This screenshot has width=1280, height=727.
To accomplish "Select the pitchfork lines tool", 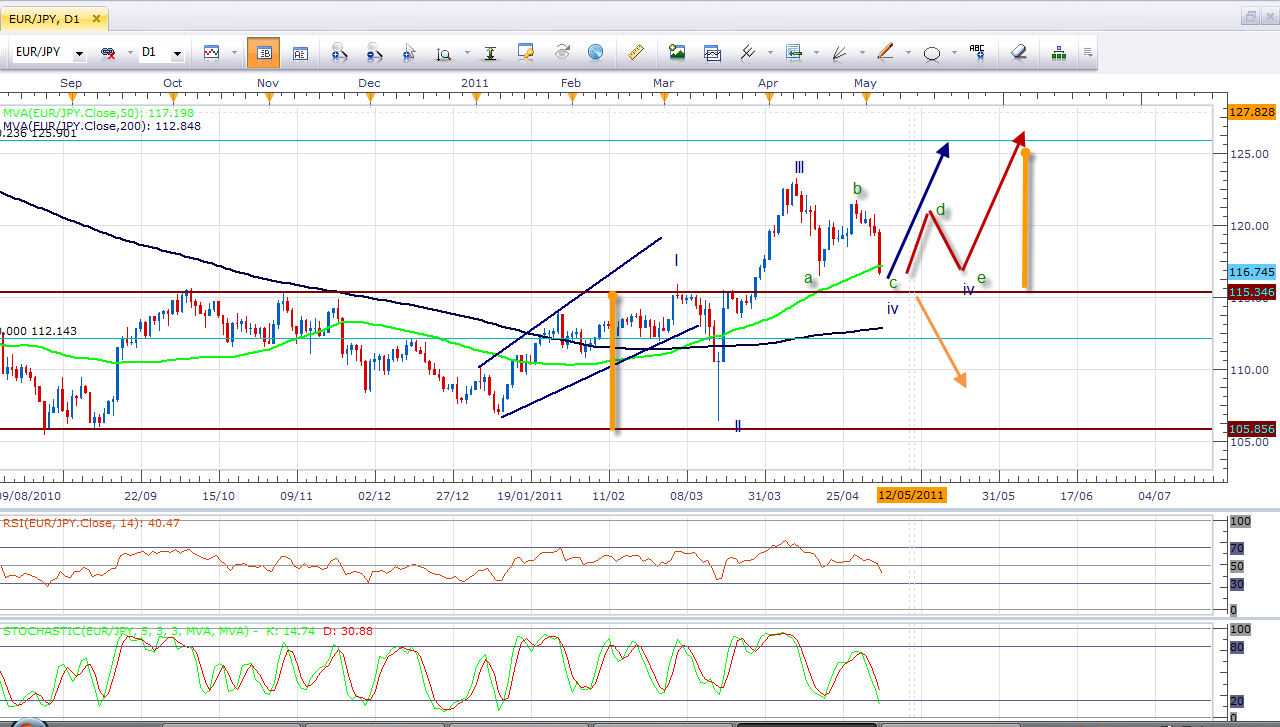I will point(747,53).
